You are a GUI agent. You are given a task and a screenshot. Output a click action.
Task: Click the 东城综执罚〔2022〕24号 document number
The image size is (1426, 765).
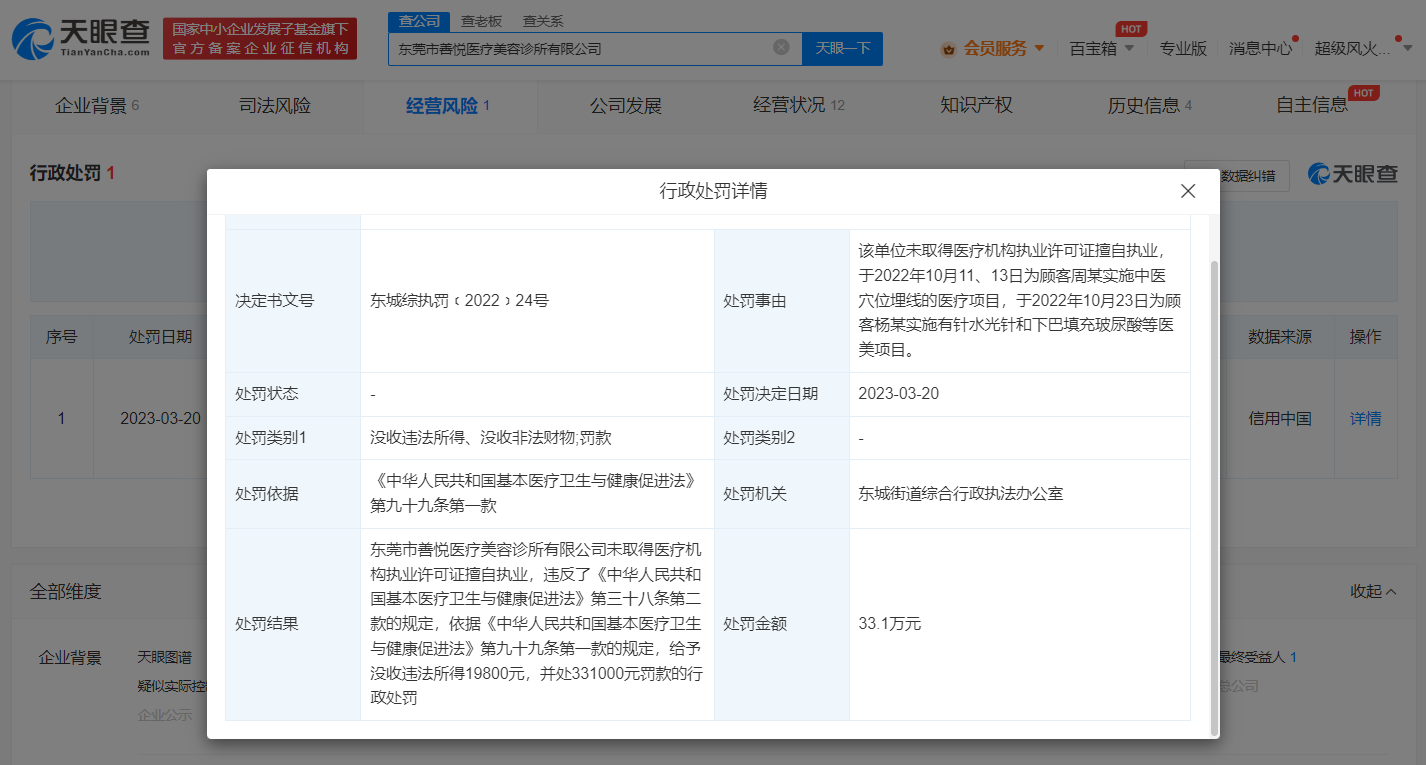(x=459, y=301)
